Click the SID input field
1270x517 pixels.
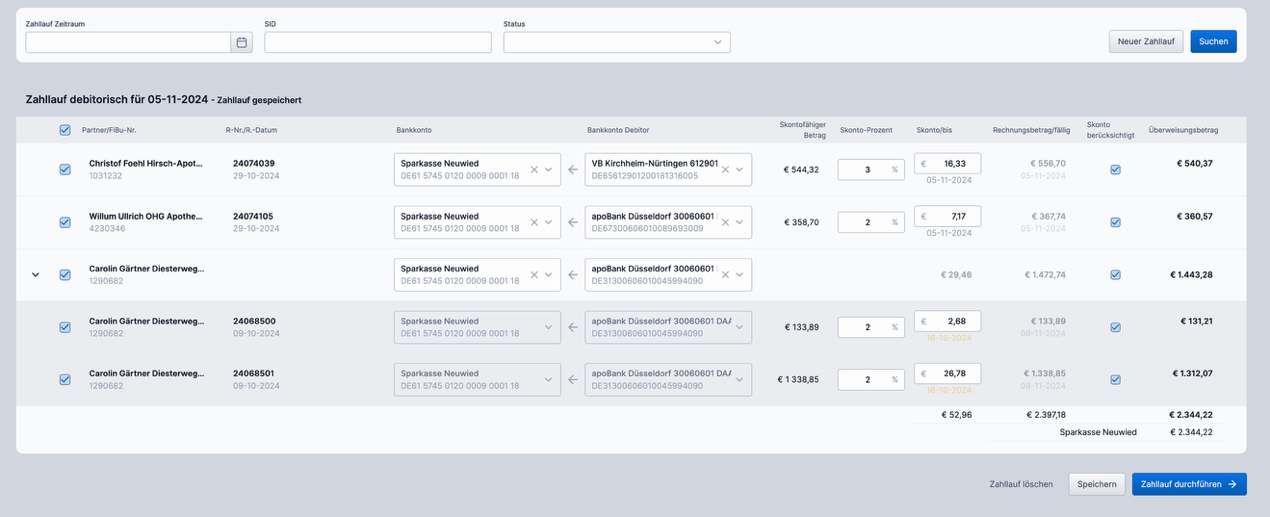tap(377, 42)
